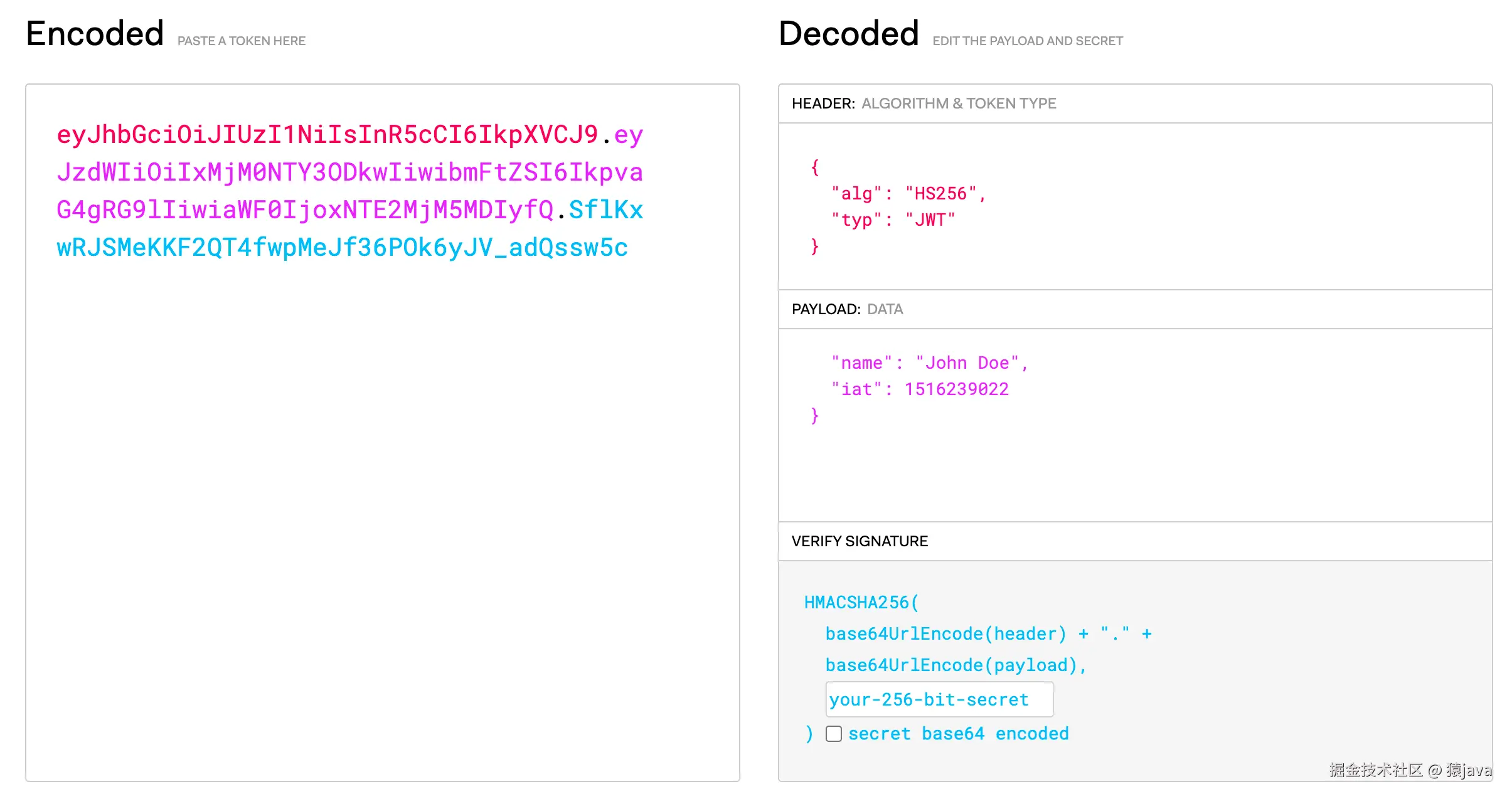Click the PASTE A TOKEN HERE hint text
Screen dimensions: 1512x799
[241, 40]
